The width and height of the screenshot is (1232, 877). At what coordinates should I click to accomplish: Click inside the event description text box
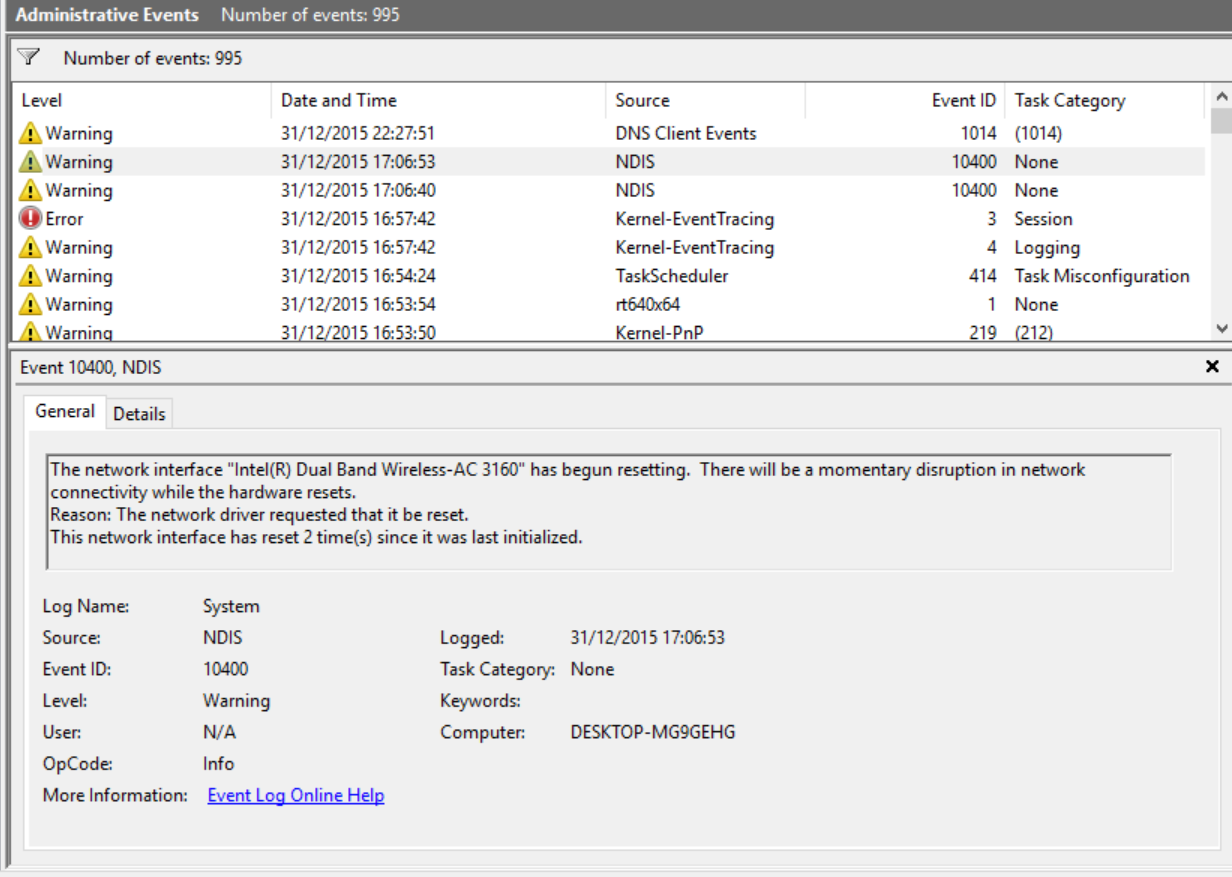609,512
